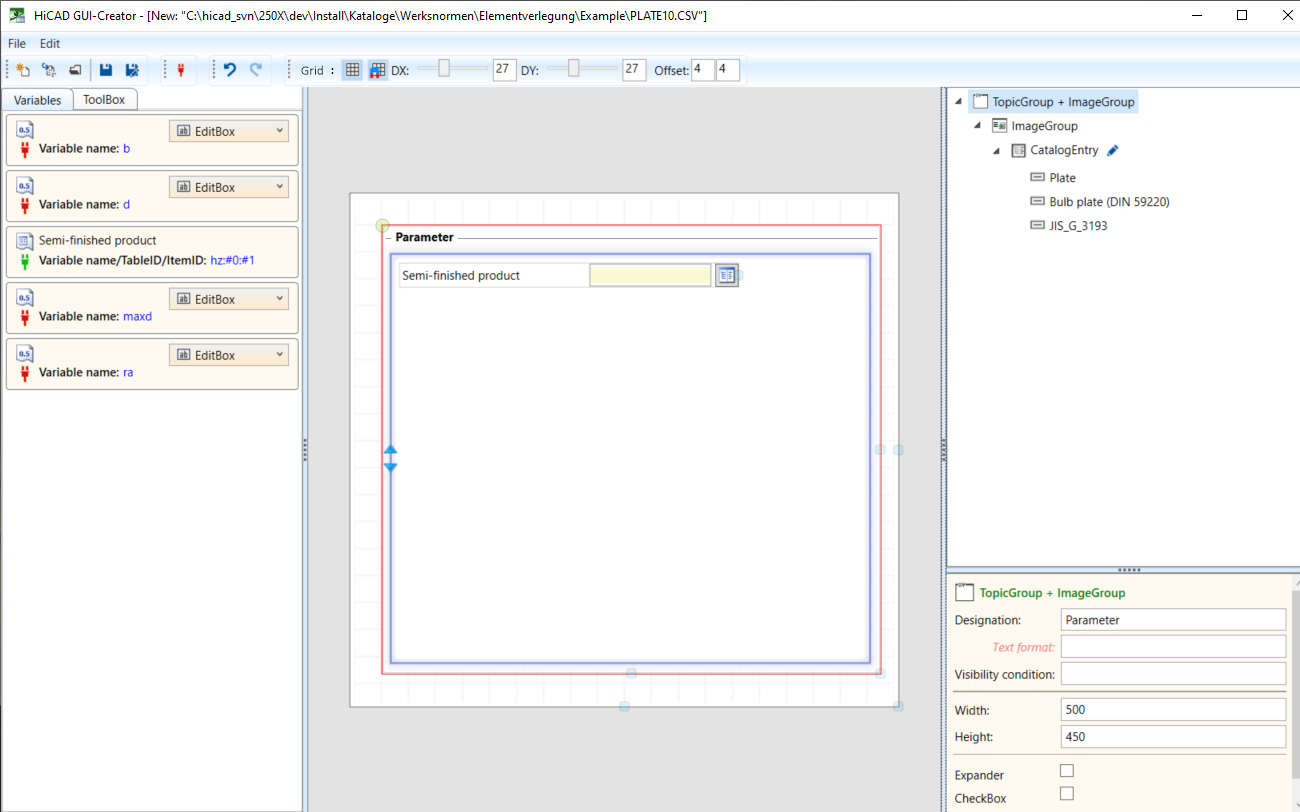Toggle the grid display button
Screen dimensions: 1300x812
(x=352, y=70)
